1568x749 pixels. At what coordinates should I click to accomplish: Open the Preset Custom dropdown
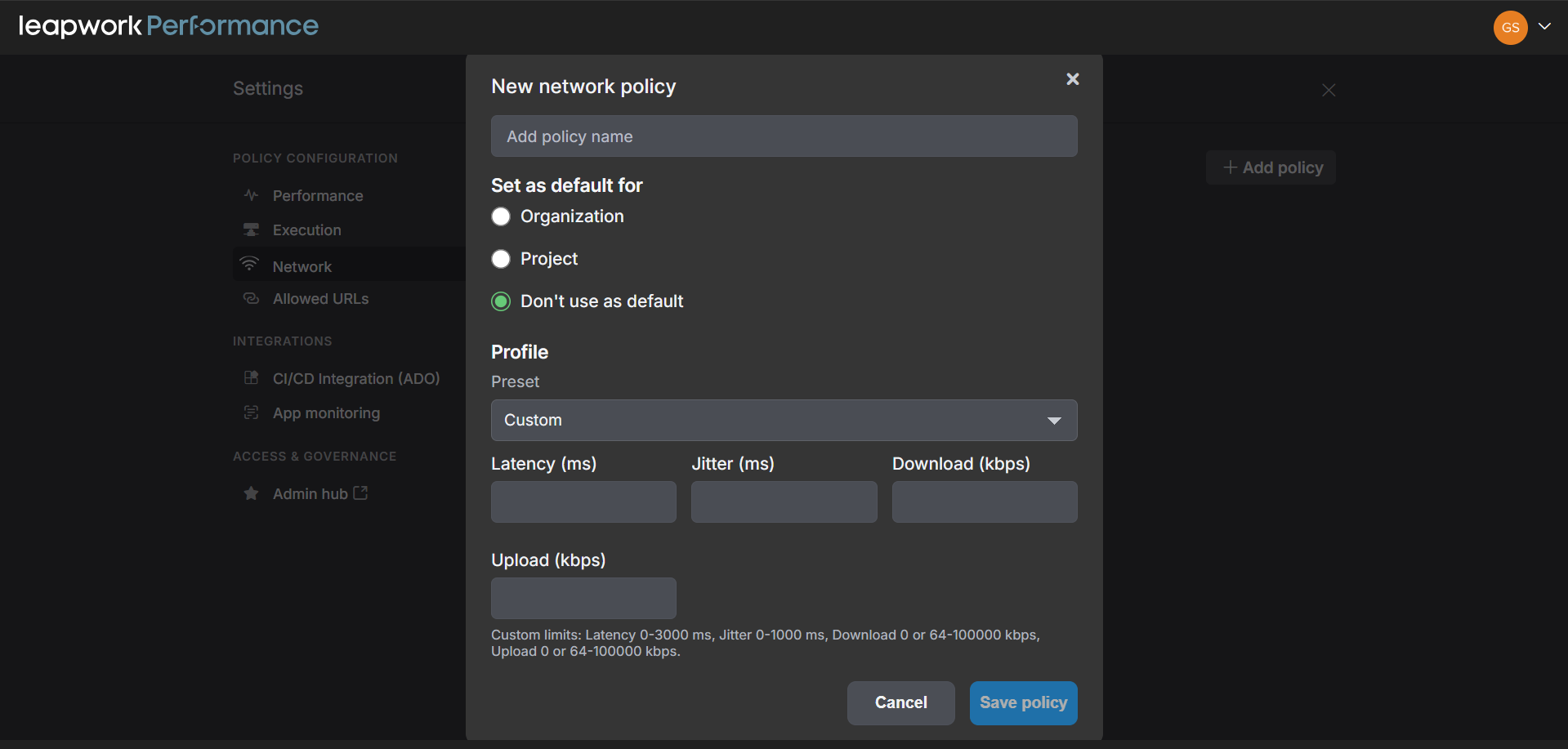click(x=784, y=420)
